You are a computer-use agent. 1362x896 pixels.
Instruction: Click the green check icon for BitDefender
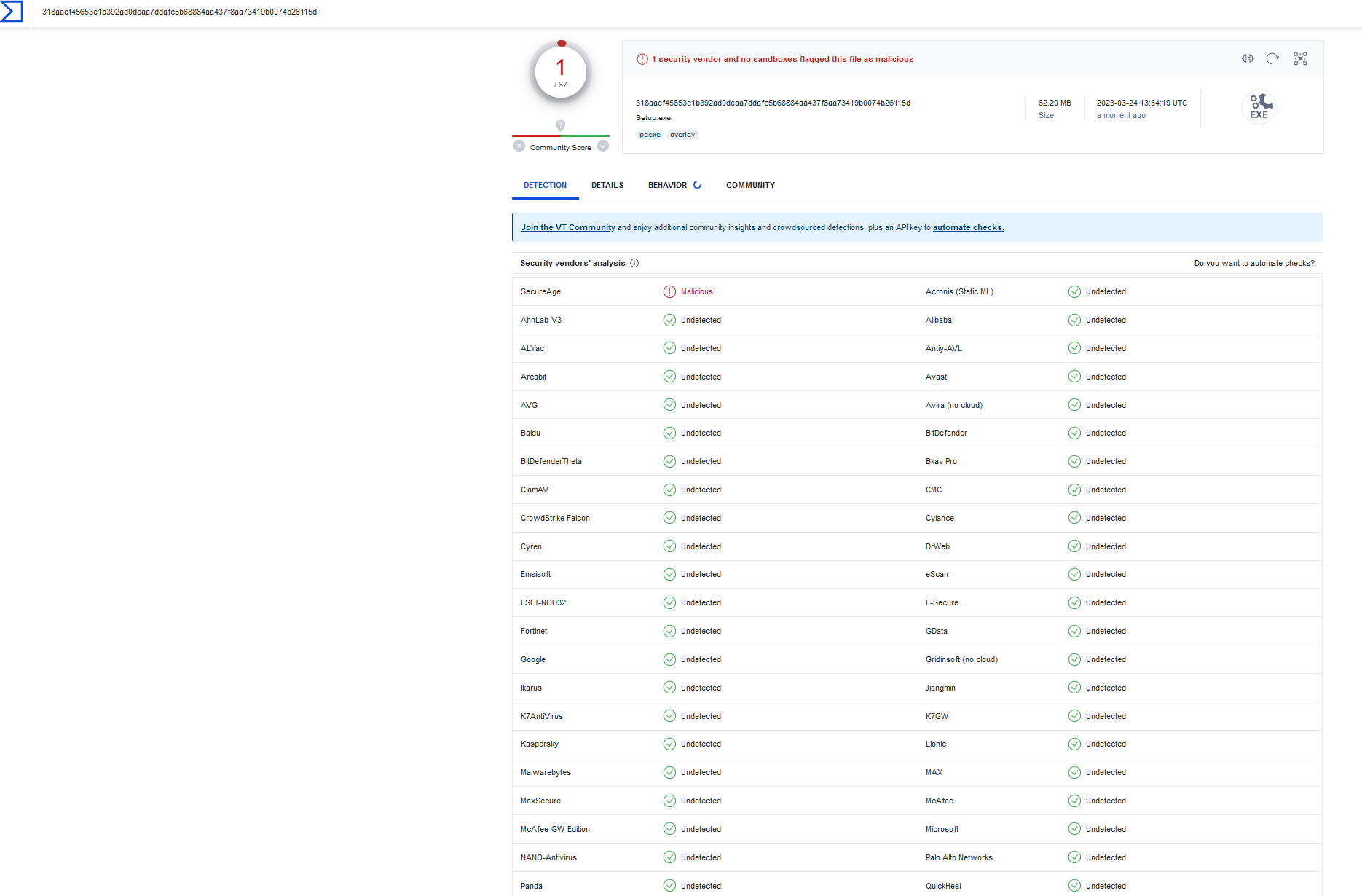(x=1074, y=433)
